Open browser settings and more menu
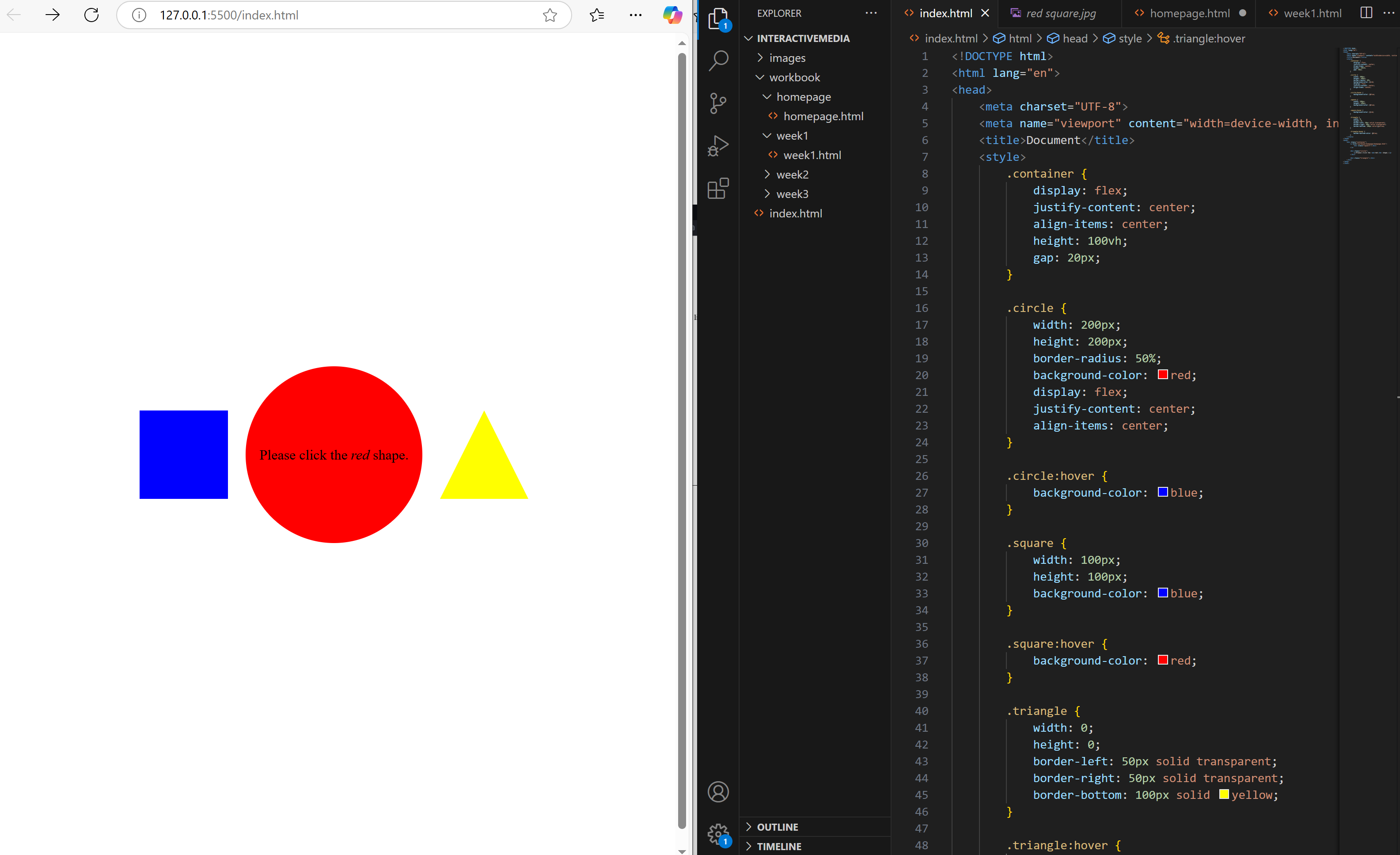 pos(635,15)
